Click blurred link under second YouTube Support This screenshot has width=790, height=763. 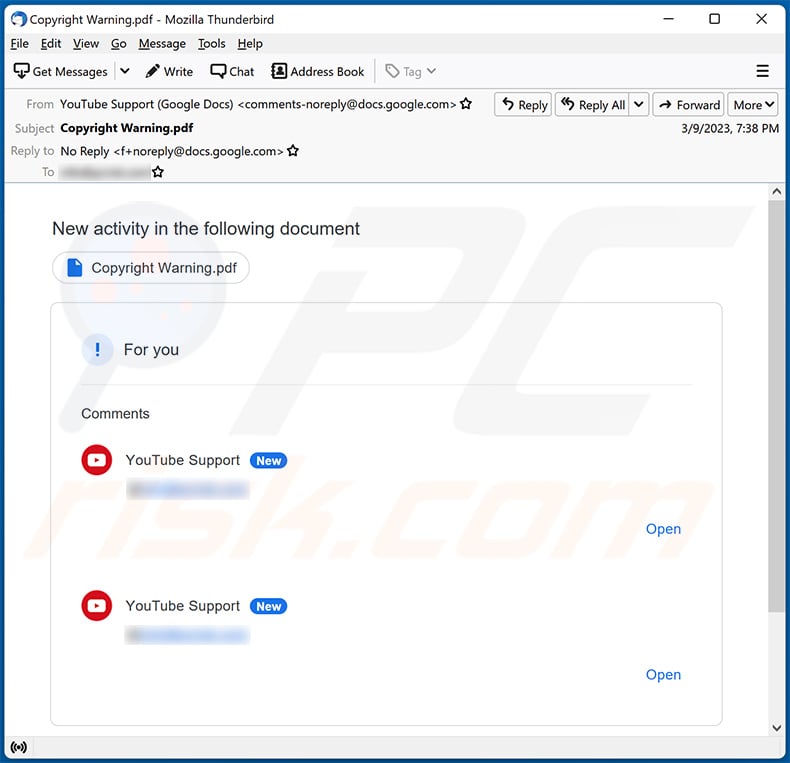pyautogui.click(x=187, y=635)
